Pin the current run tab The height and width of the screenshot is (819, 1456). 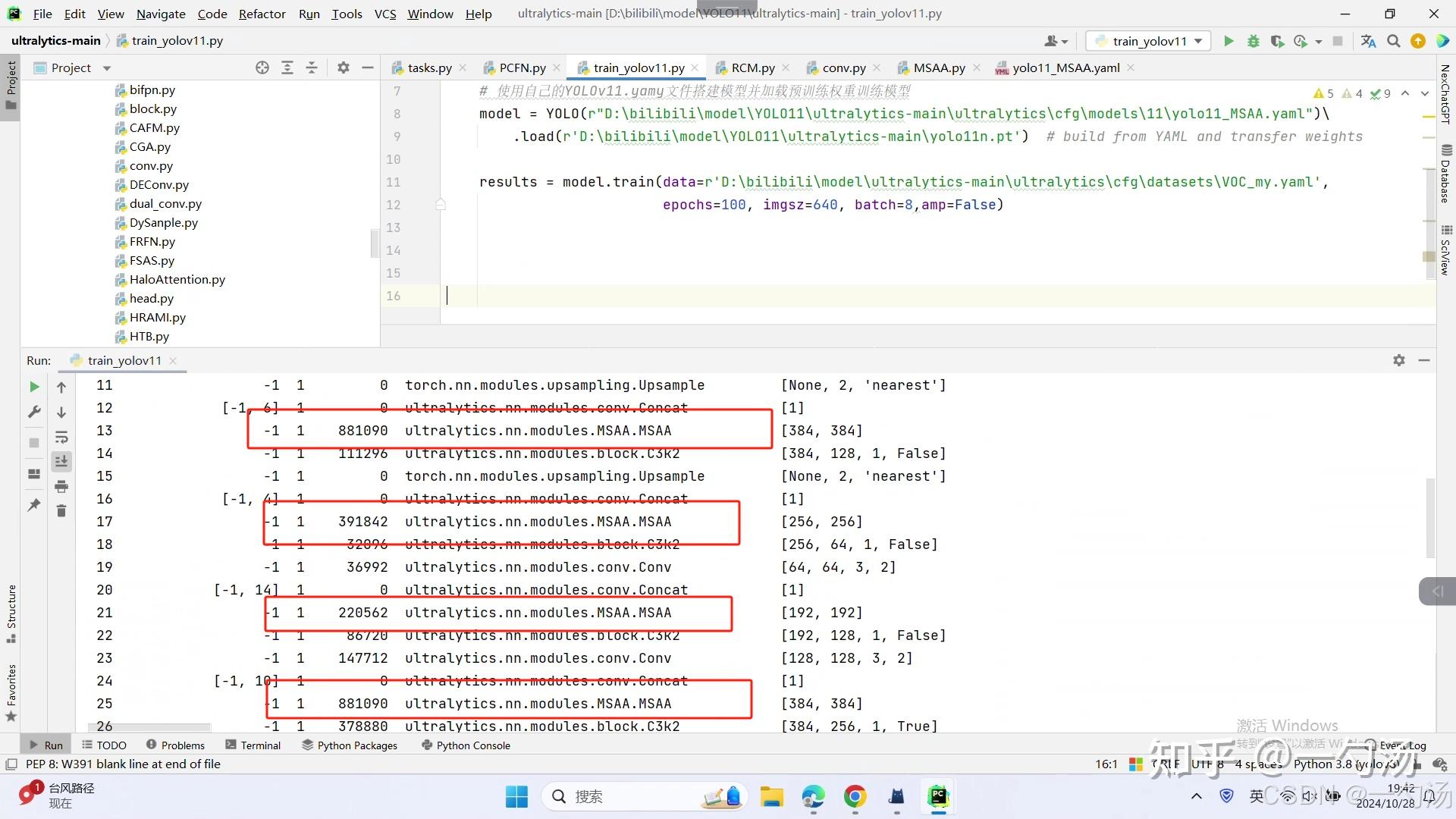pos(34,504)
